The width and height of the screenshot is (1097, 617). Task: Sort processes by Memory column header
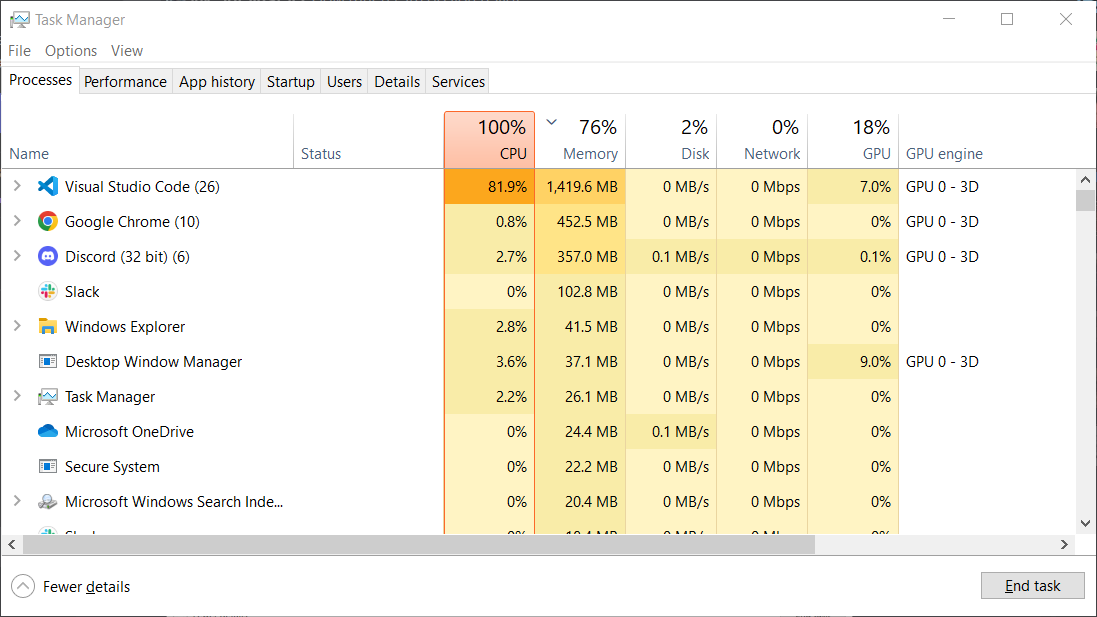583,140
